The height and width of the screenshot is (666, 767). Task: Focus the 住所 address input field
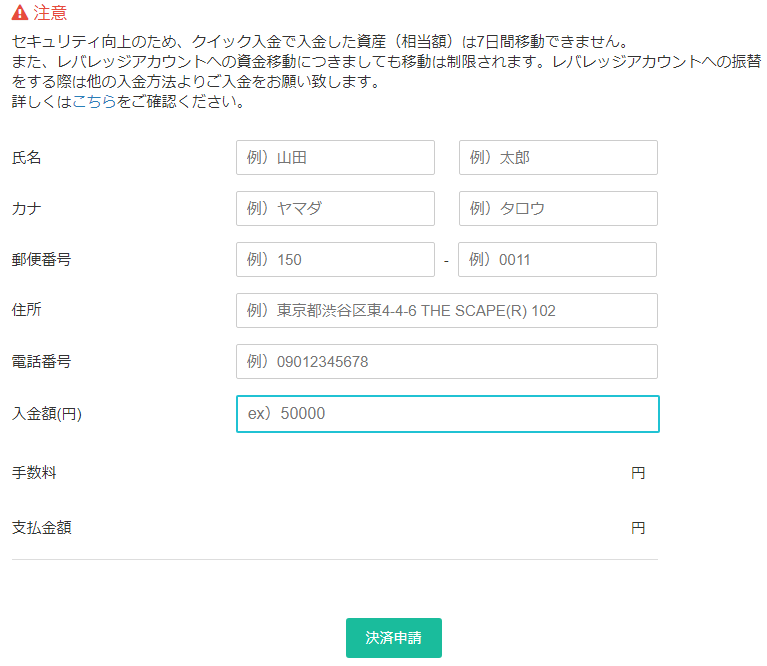point(447,311)
